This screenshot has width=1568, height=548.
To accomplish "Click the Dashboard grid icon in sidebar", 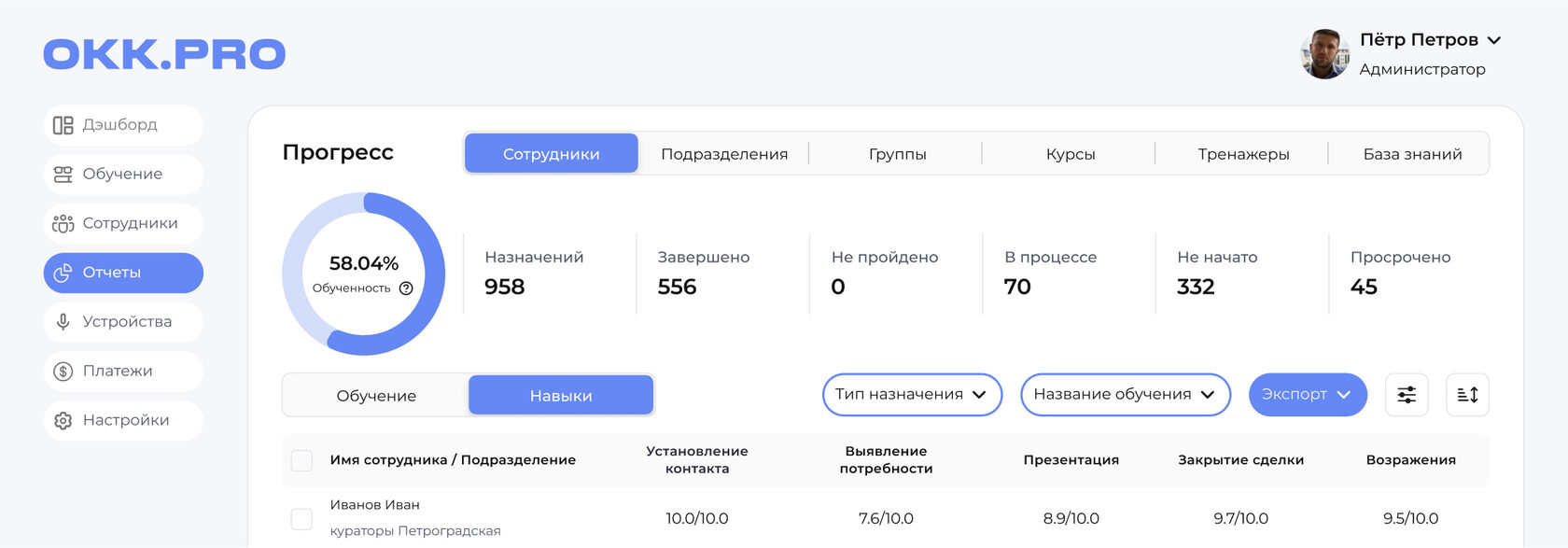I will 63,125.
